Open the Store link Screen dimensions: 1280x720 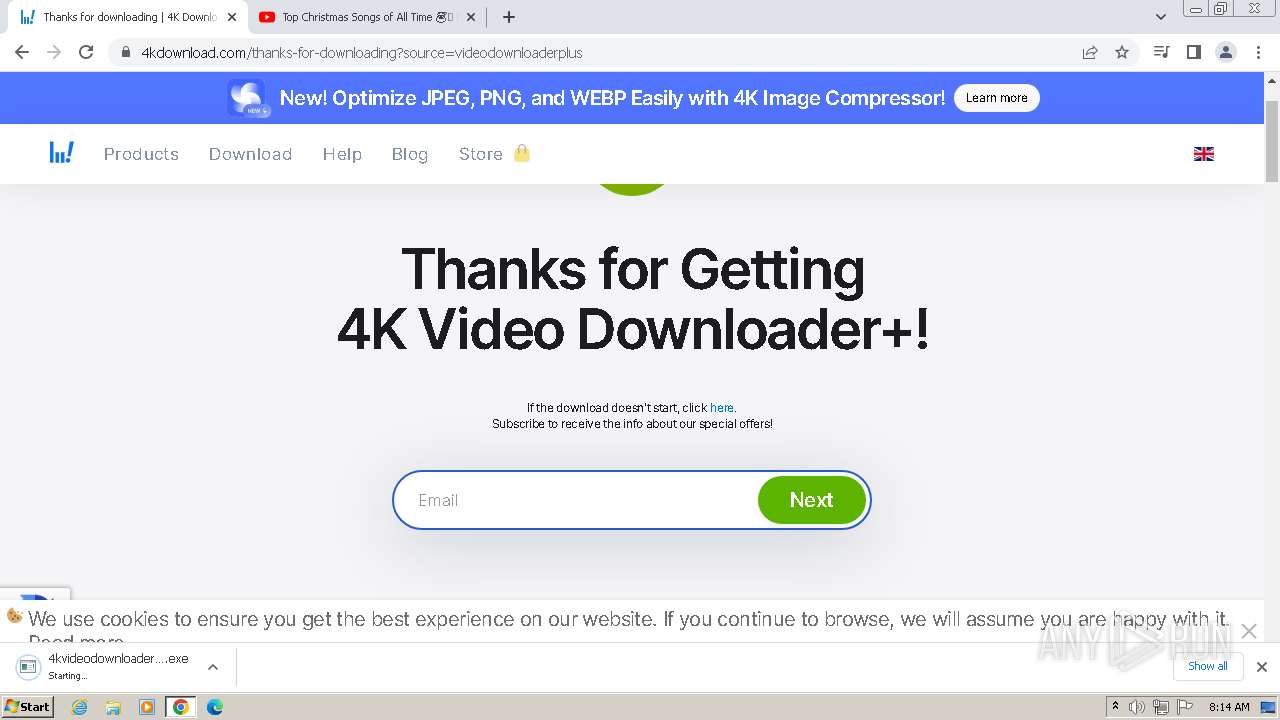point(481,154)
